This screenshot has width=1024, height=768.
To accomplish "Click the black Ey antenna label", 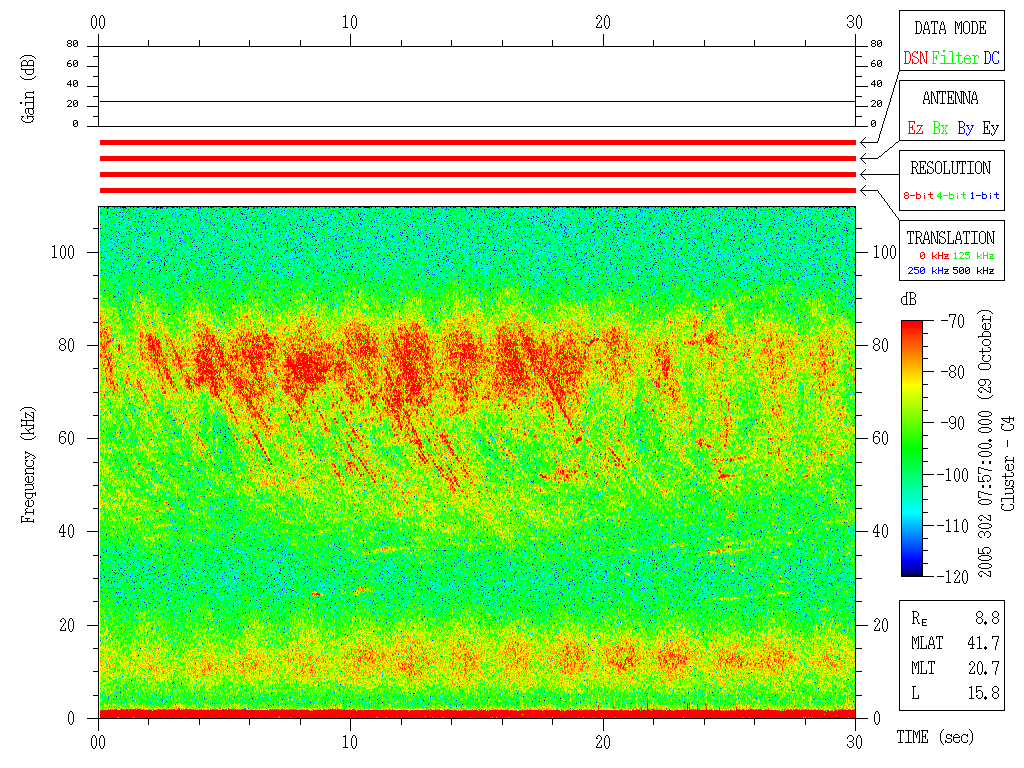I will 990,129.
